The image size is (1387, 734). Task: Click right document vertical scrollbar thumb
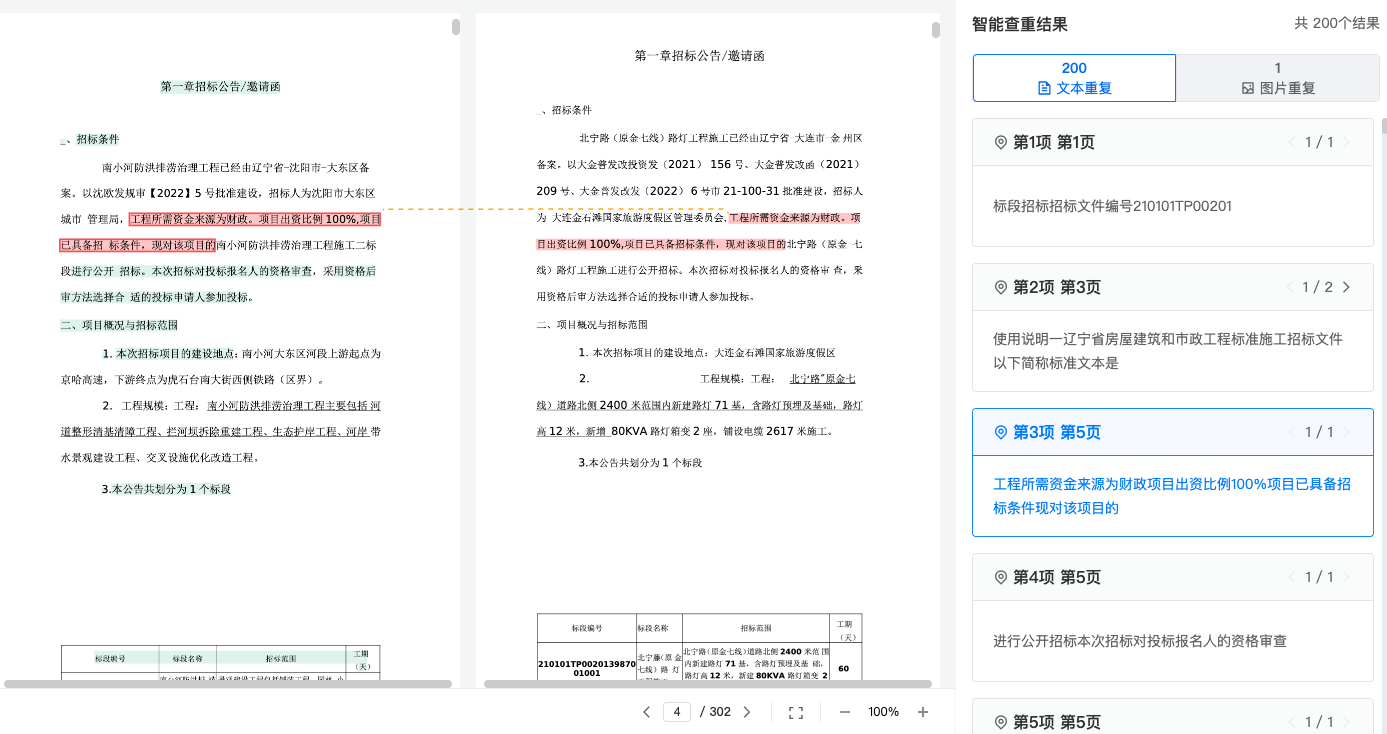936,30
